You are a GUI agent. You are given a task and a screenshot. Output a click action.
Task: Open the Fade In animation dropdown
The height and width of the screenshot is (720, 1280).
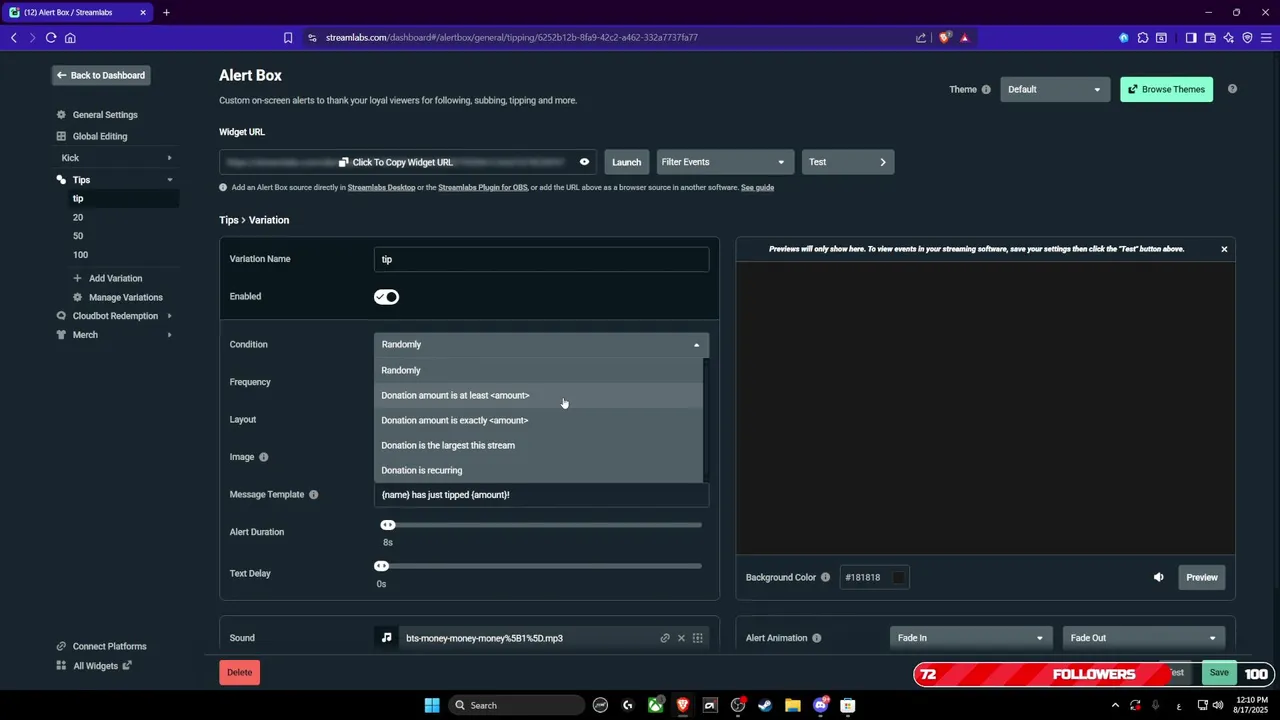(x=970, y=638)
